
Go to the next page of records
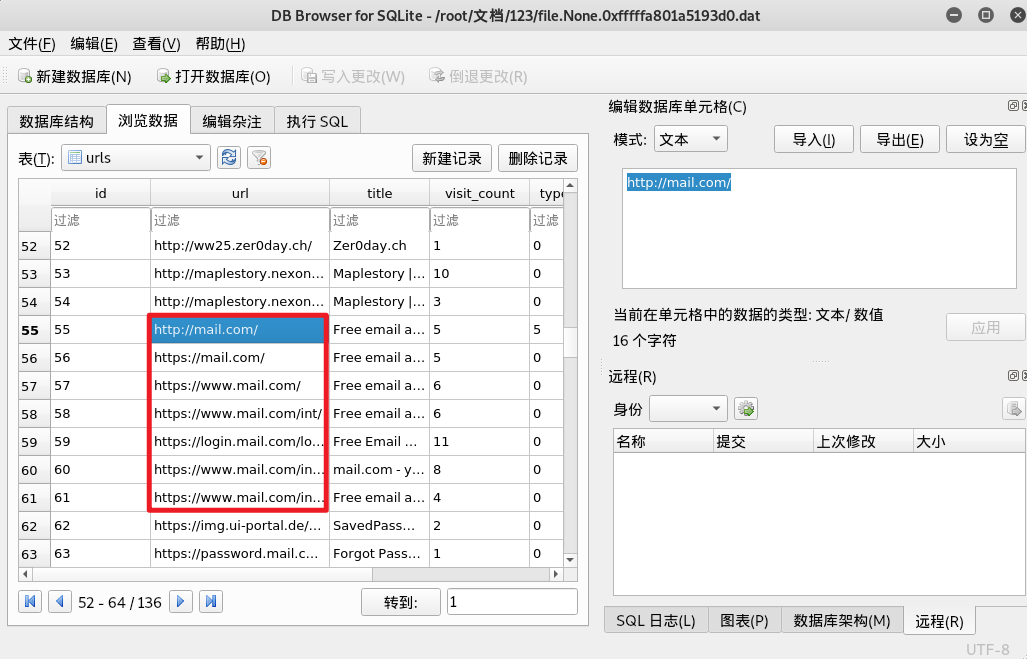click(181, 601)
